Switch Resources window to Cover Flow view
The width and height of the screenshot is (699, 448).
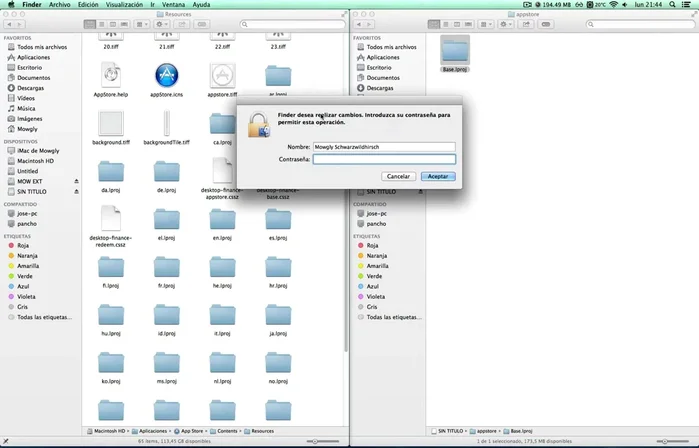tap(124, 25)
